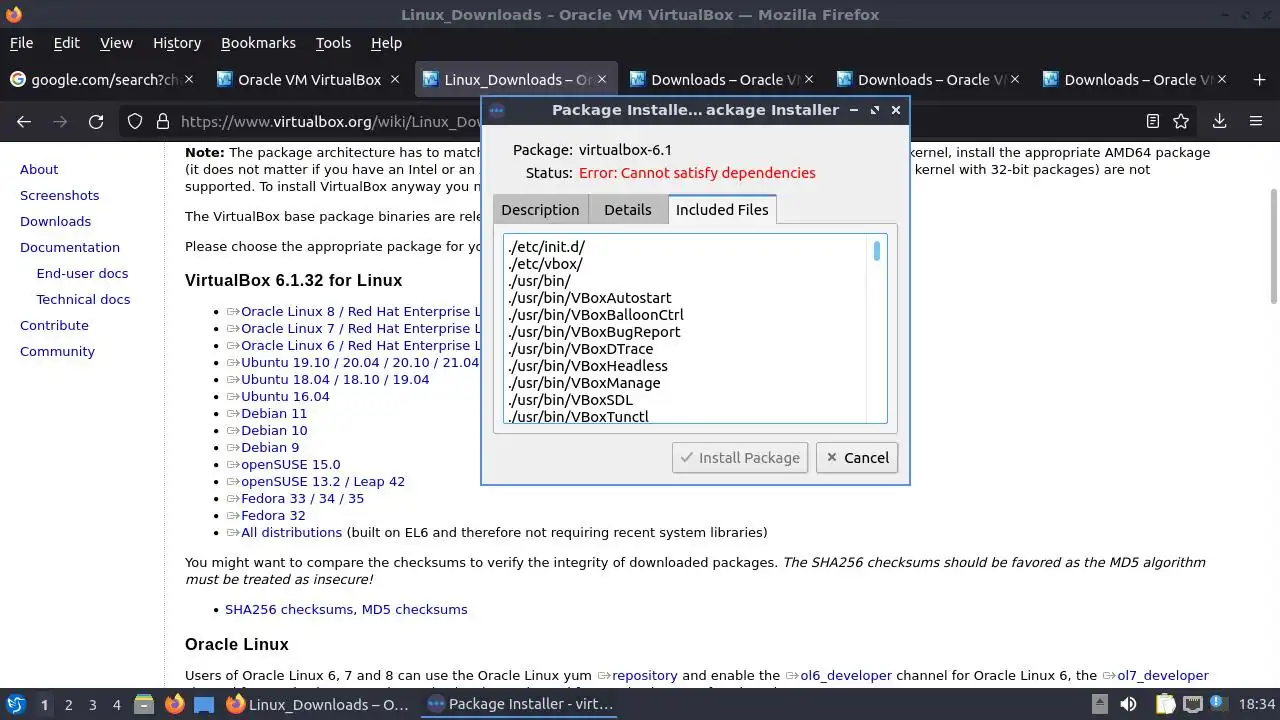Switch to virtual desktop 4
This screenshot has height=720, width=1280.
(116, 704)
